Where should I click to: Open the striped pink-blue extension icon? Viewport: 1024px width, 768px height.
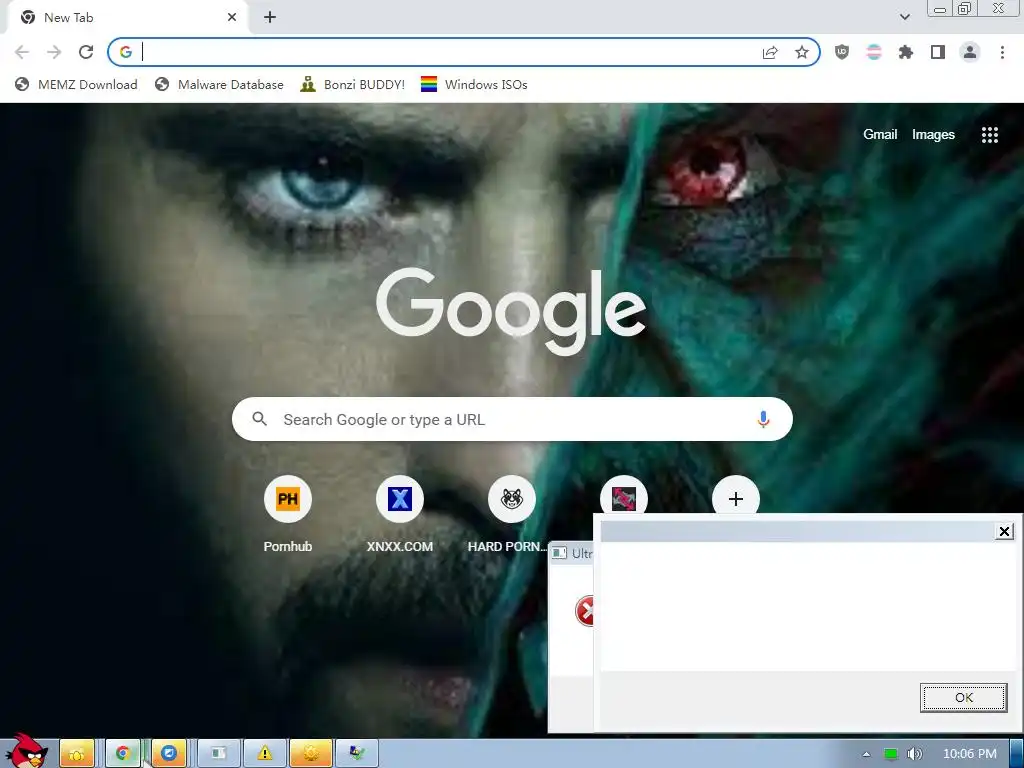874,52
